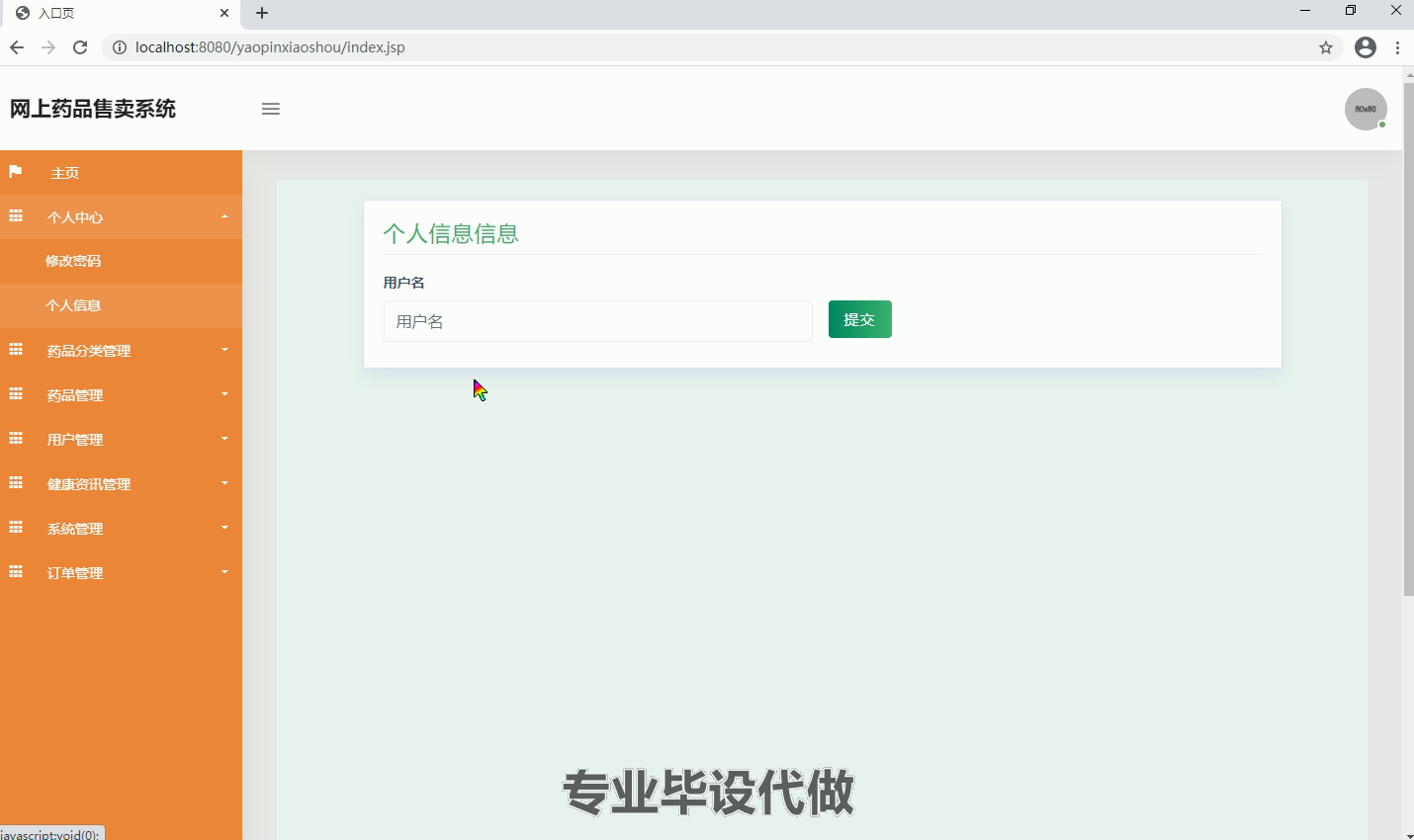
Task: Click scrollbar up arrow
Action: (x=1408, y=74)
